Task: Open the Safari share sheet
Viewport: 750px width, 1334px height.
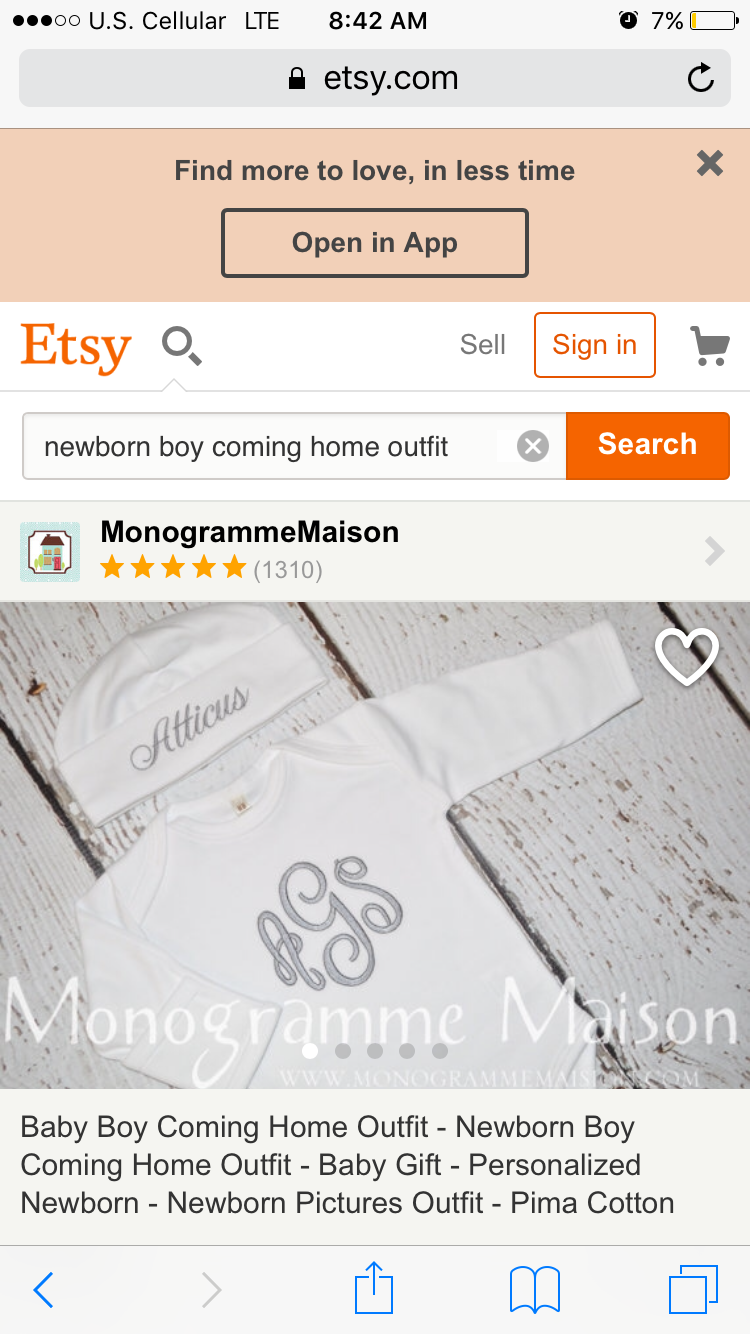Action: (374, 1288)
